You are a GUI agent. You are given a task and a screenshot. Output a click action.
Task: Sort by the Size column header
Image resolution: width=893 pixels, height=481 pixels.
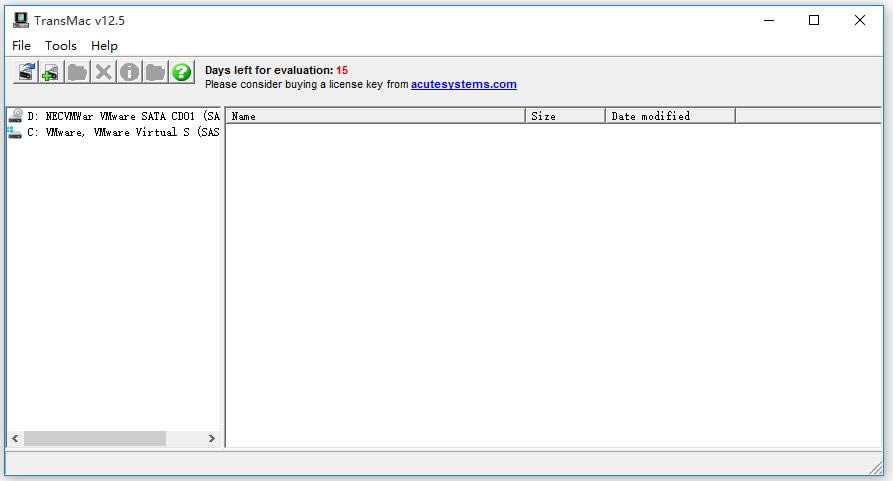(565, 116)
